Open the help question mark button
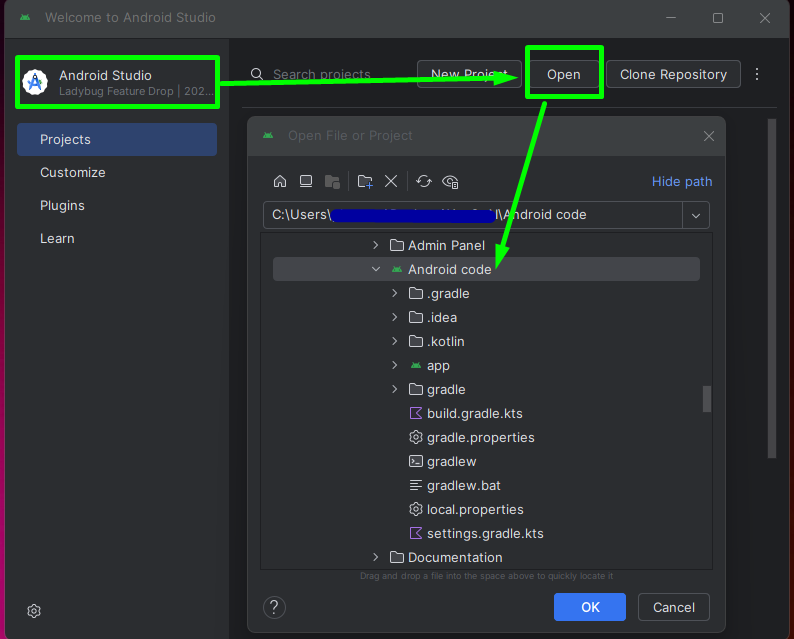The image size is (794, 639). click(274, 607)
